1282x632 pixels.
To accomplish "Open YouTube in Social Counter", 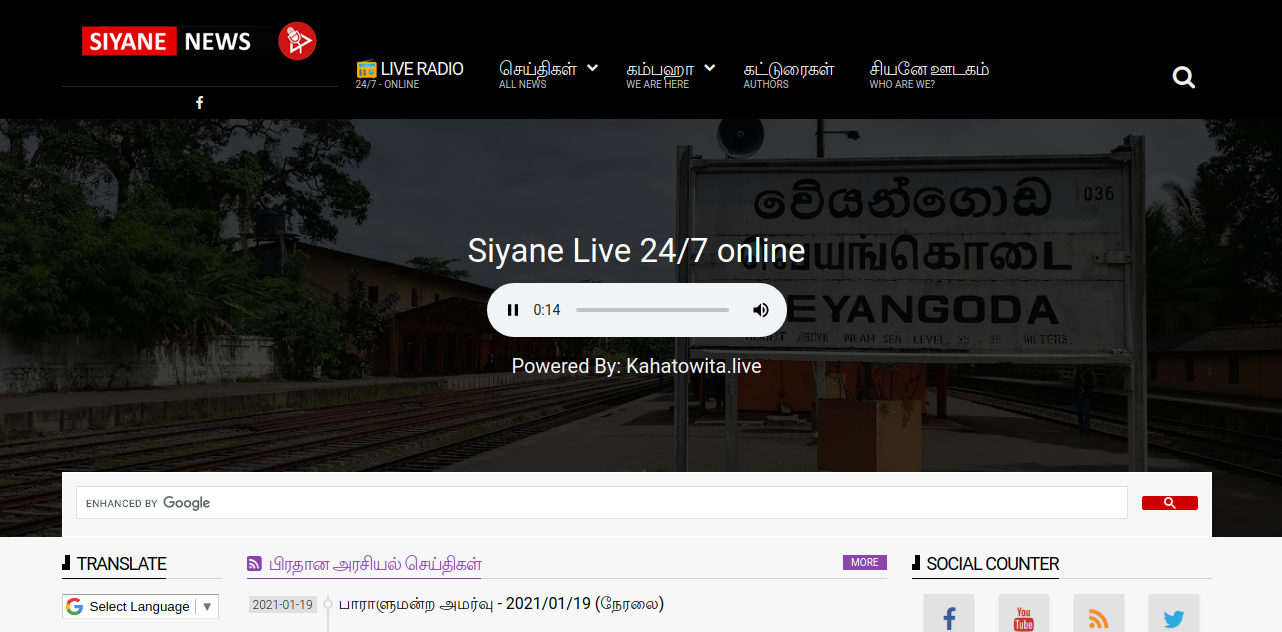I will (x=1024, y=614).
